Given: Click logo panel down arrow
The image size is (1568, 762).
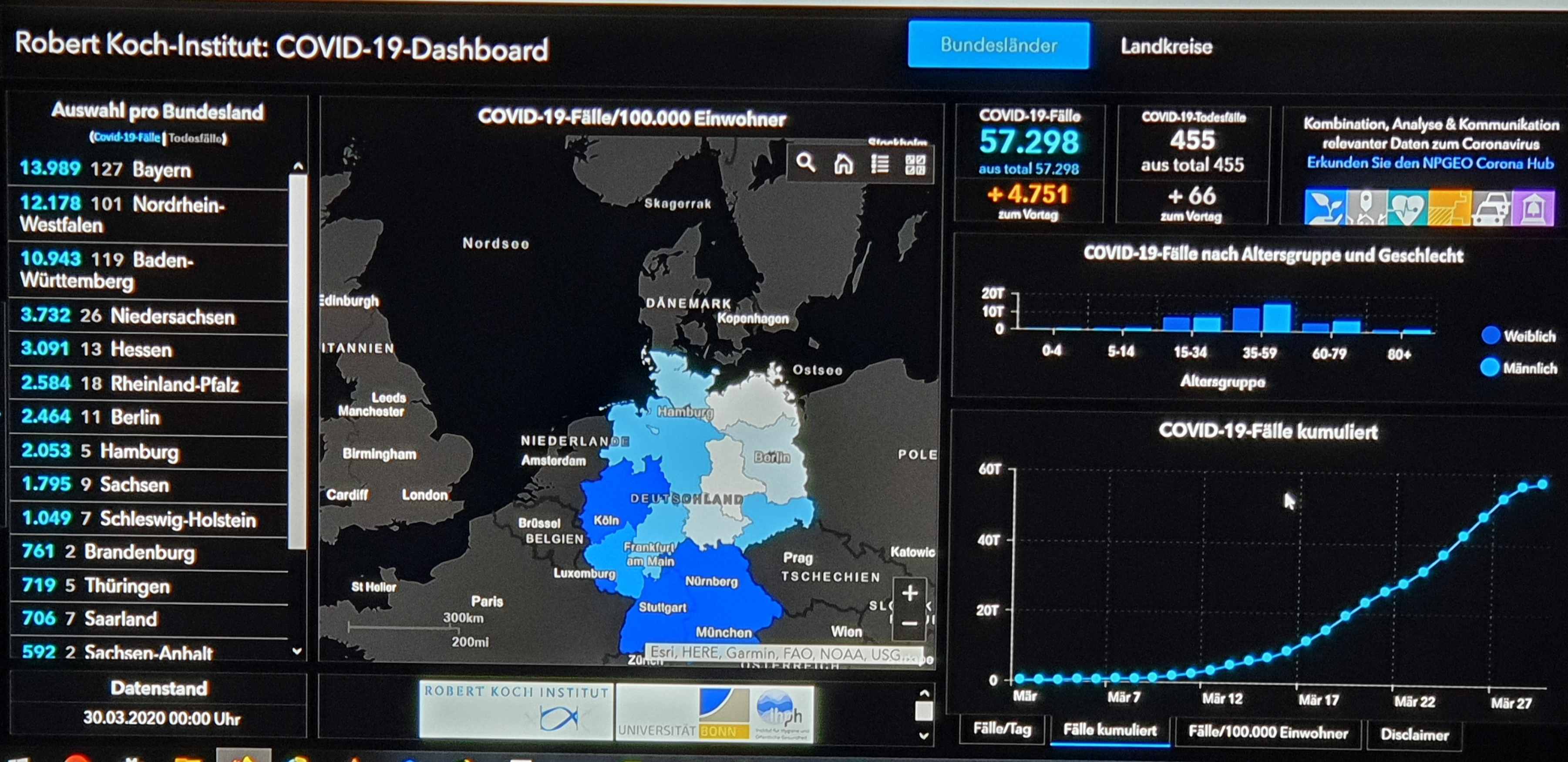Looking at the screenshot, I should coord(923,736).
